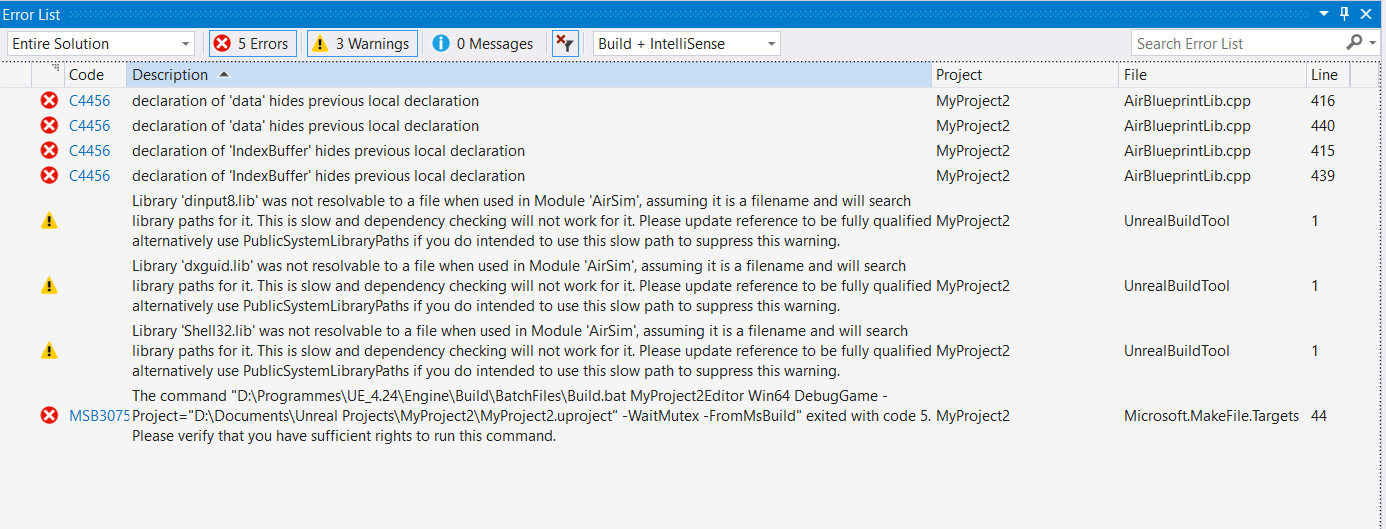Sort by the Line column header
Viewport: 1386px width, 529px height.
click(1328, 75)
